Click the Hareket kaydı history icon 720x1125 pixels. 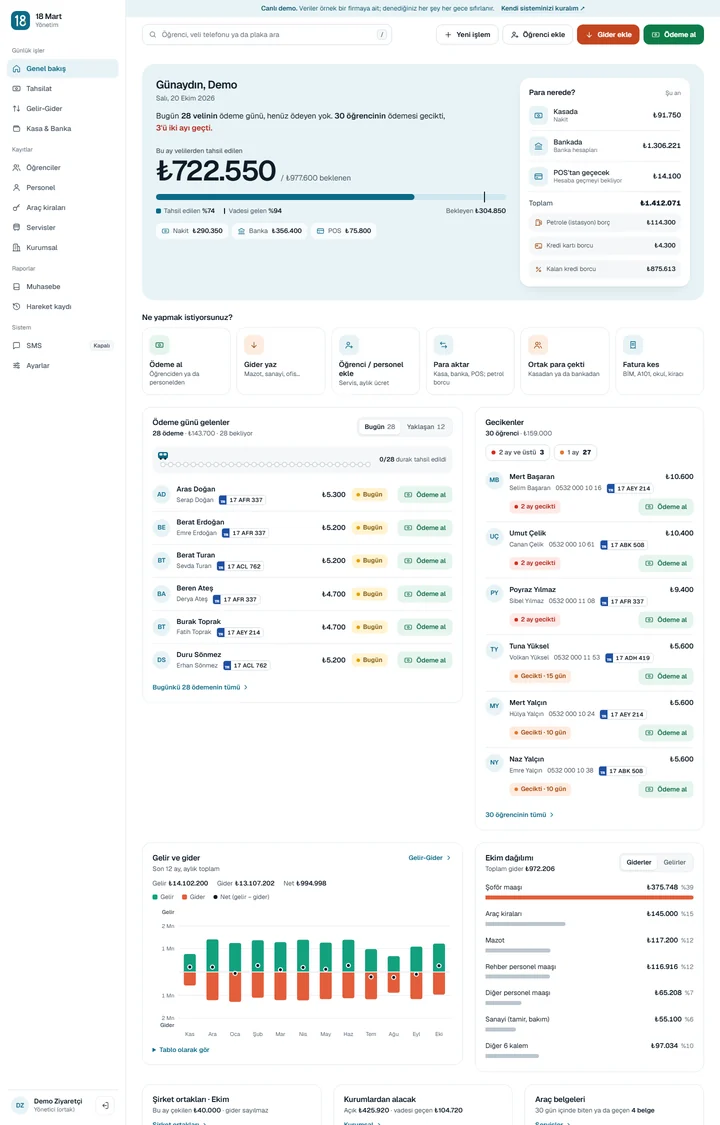click(16, 306)
